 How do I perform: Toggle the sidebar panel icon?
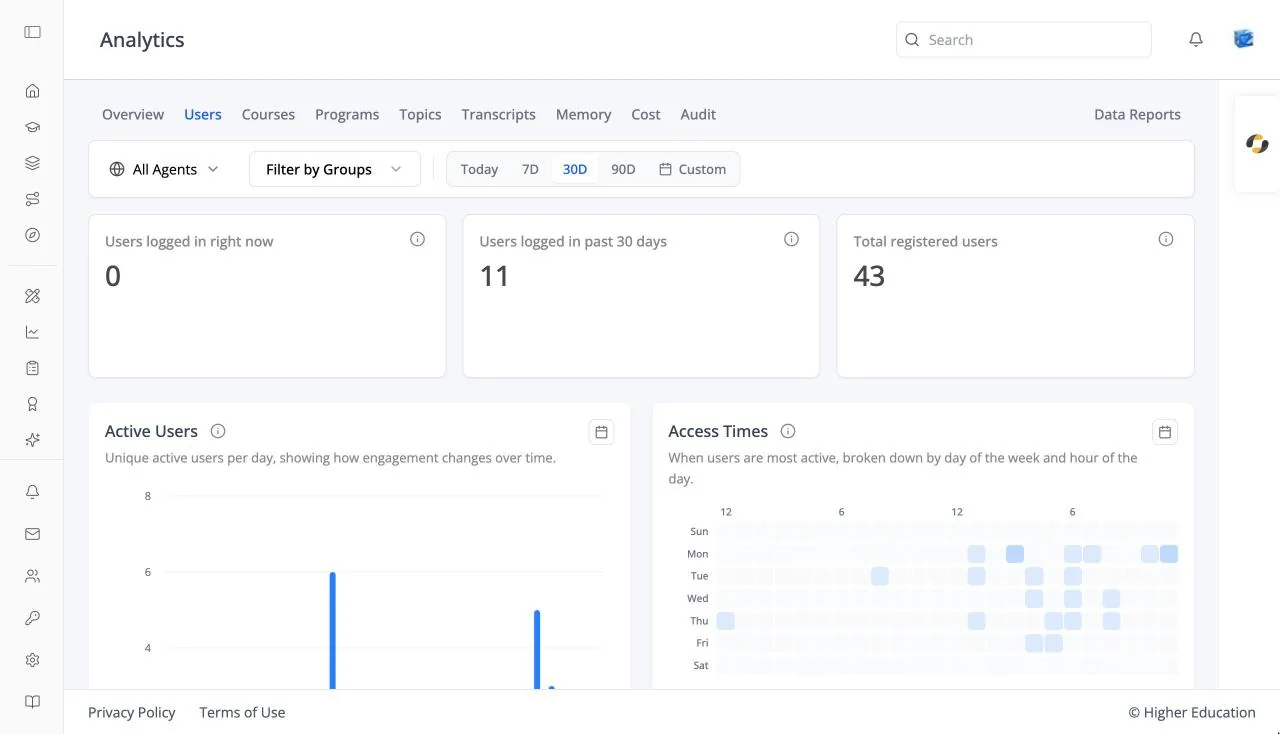click(x=32, y=32)
